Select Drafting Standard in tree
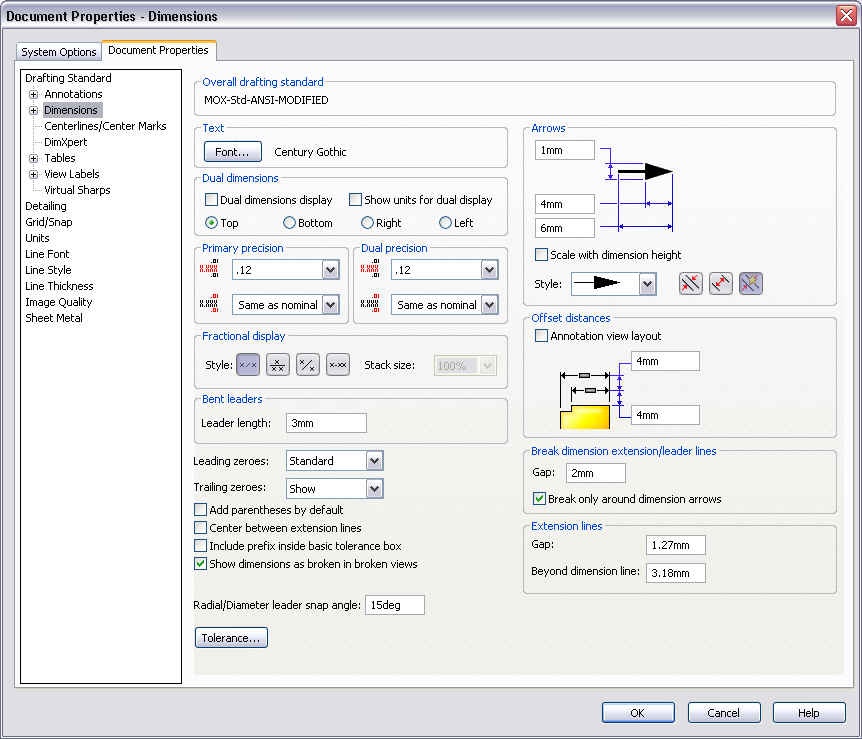The image size is (862, 739). (x=68, y=78)
